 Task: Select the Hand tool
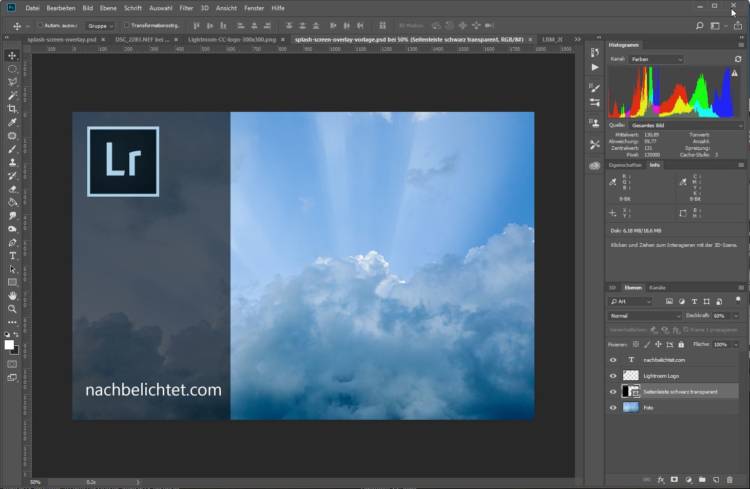point(12,295)
